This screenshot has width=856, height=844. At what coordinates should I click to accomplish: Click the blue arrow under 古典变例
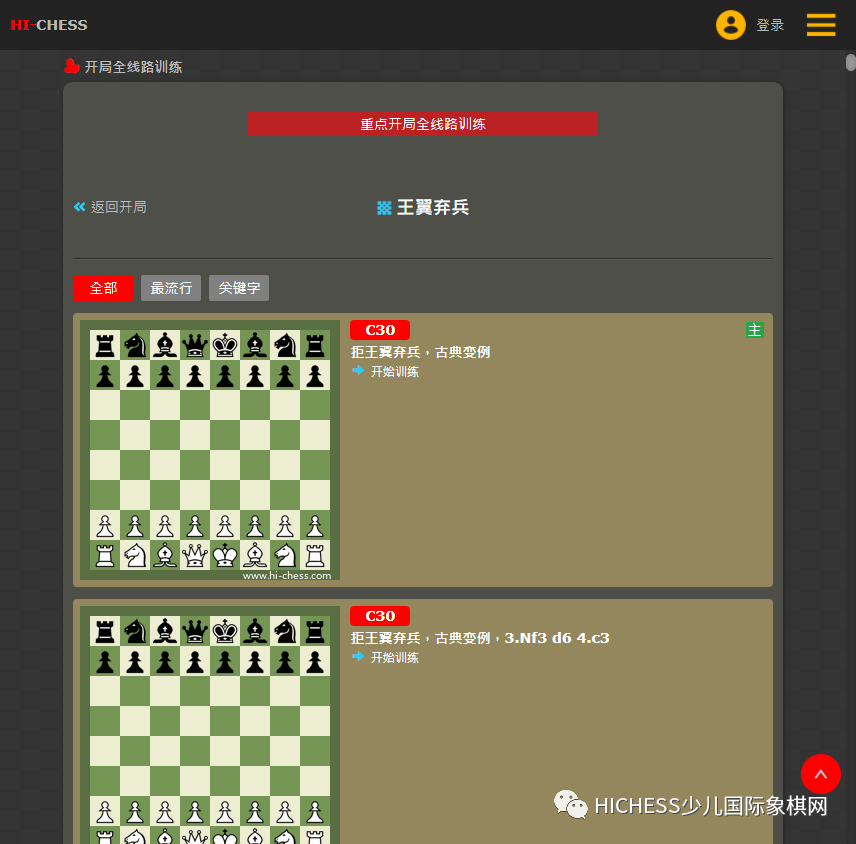[358, 371]
